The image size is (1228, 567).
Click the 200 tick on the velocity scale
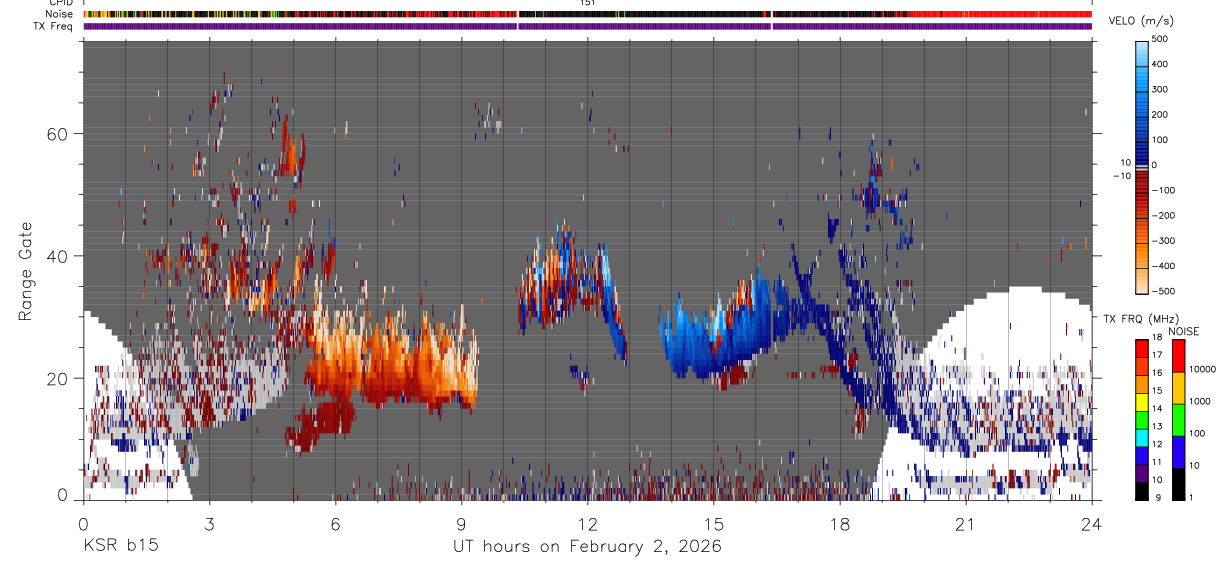point(1162,114)
